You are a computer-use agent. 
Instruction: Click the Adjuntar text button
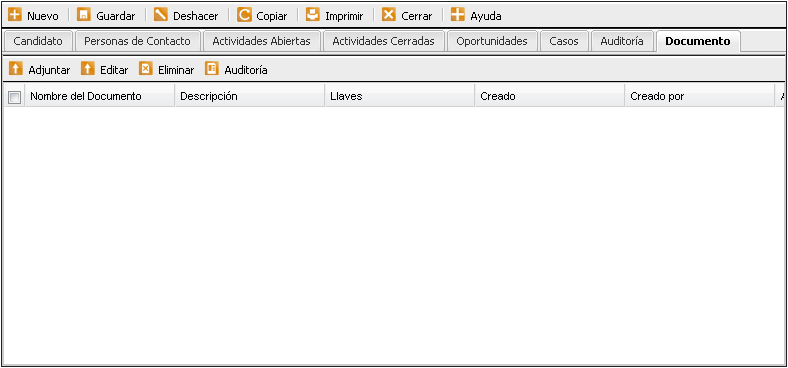click(x=49, y=70)
